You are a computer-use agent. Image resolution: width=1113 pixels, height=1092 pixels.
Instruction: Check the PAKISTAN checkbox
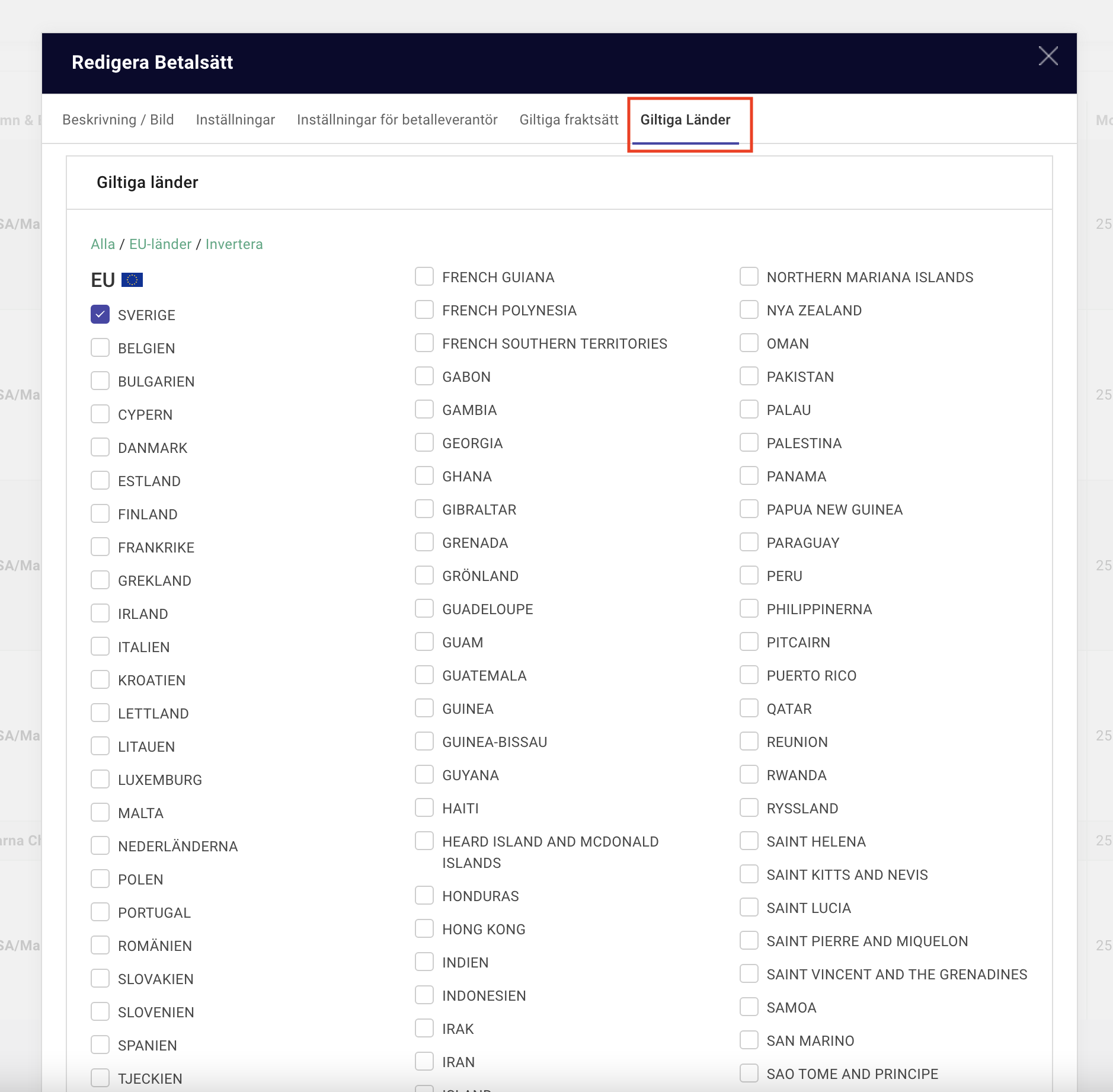point(749,376)
